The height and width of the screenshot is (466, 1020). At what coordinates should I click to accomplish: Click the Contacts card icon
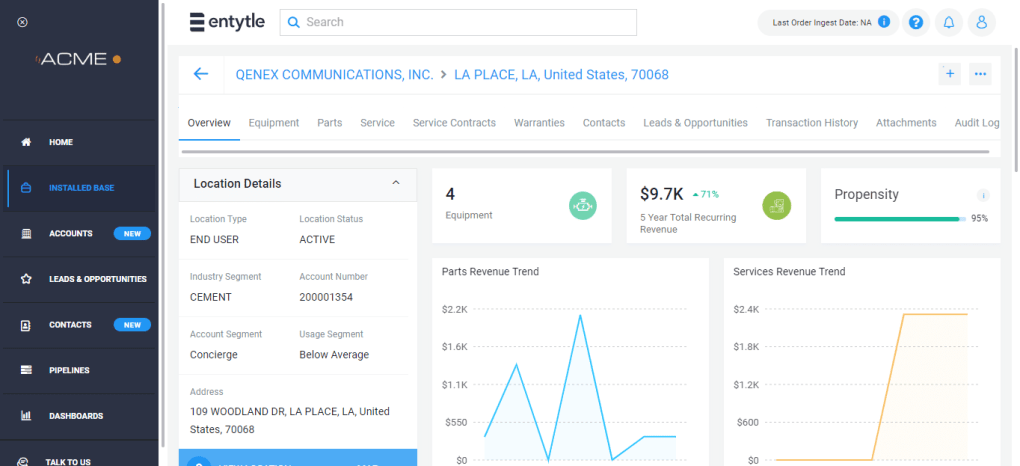click(26, 325)
